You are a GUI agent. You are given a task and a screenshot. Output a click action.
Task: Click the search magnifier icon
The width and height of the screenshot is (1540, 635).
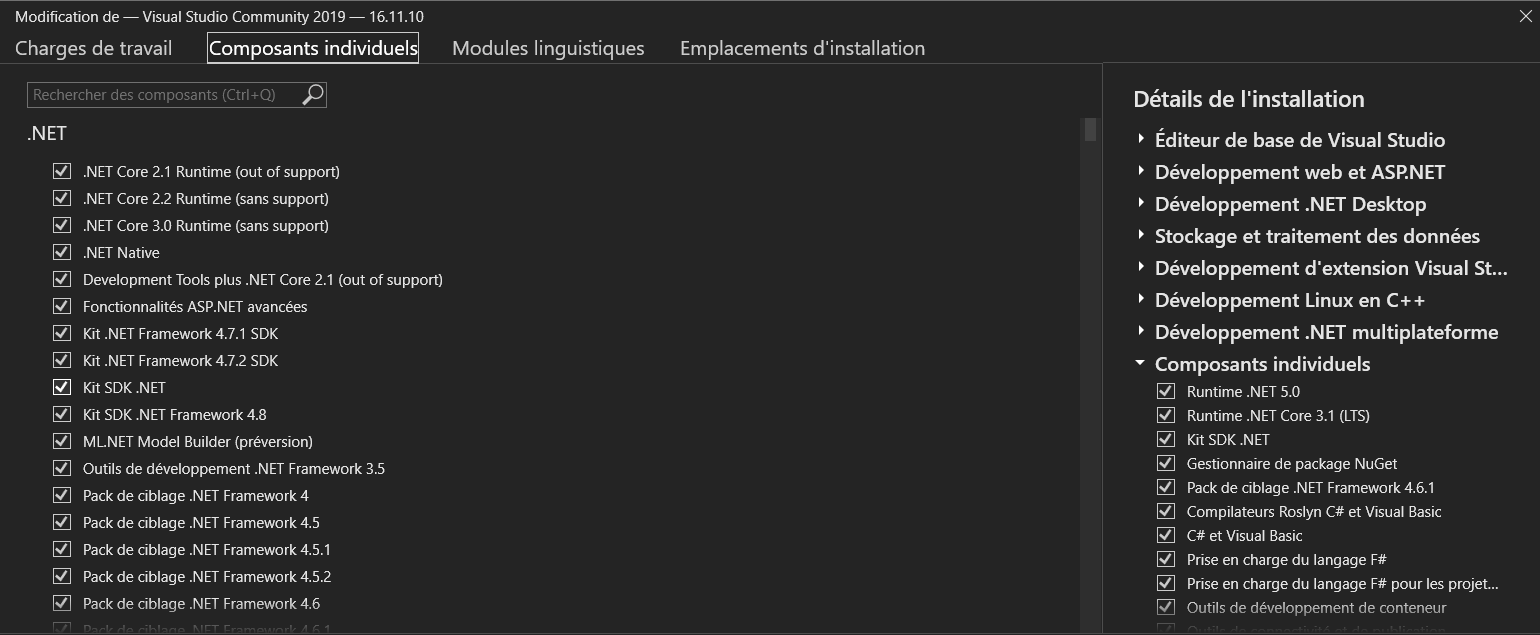point(312,94)
